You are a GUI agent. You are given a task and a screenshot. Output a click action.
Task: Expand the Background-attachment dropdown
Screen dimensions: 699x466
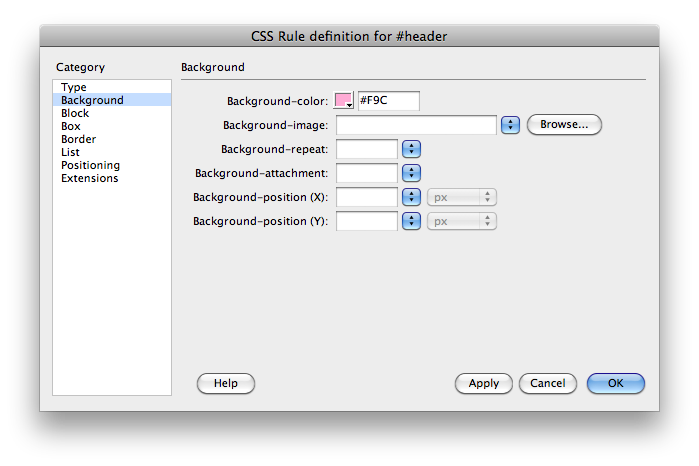coord(411,173)
